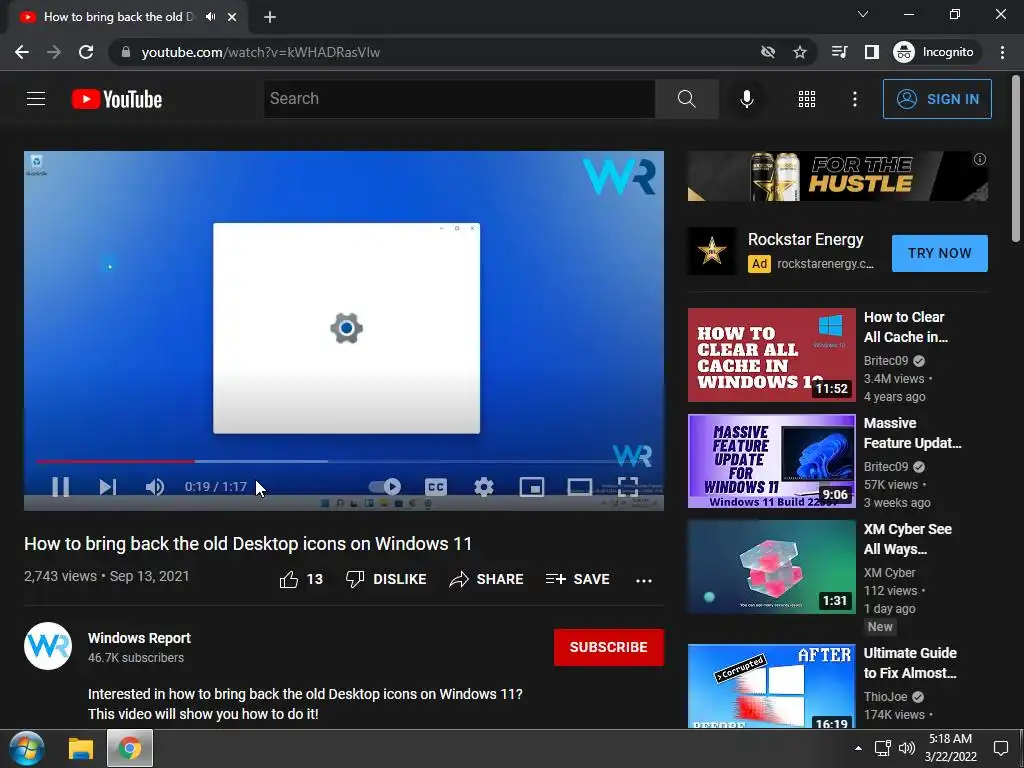Click the page vertical scrollbar

tap(1016, 160)
